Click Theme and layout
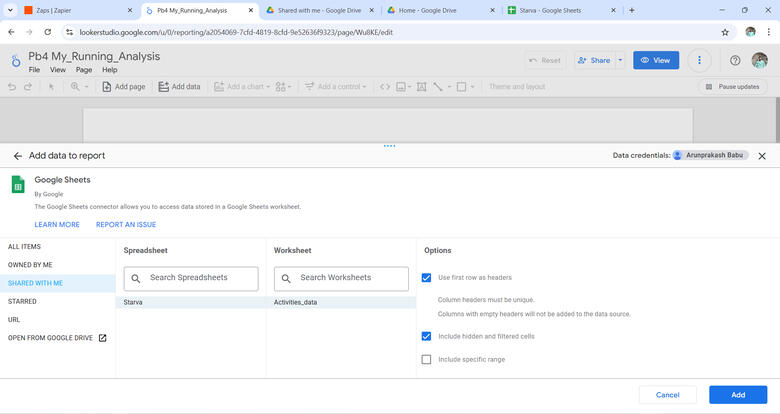This screenshot has height=414, width=780. click(517, 87)
